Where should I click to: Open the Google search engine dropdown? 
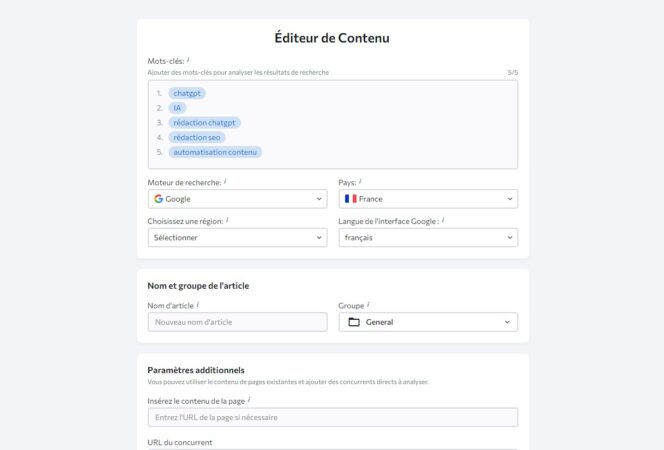coord(236,199)
